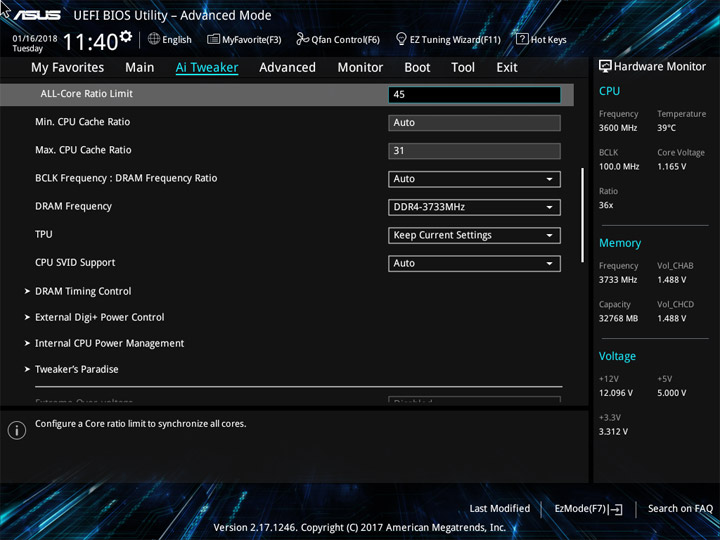This screenshot has height=540, width=720.
Task: Click the ALL-Core Ratio Limit label
Action: pyautogui.click(x=86, y=94)
